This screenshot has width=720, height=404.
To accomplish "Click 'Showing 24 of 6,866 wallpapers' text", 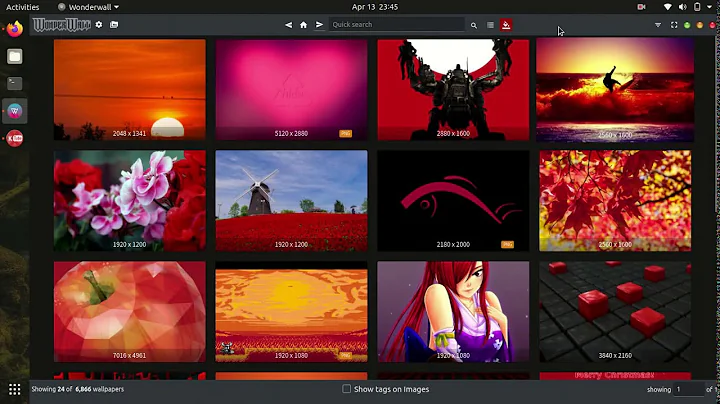I will [x=78, y=389].
